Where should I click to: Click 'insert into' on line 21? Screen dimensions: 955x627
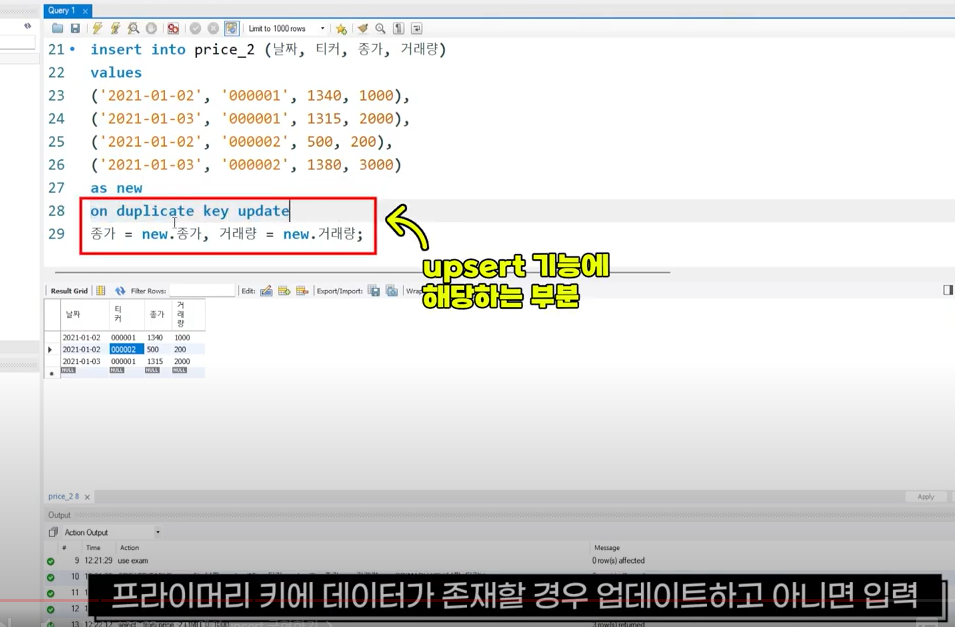(138, 49)
